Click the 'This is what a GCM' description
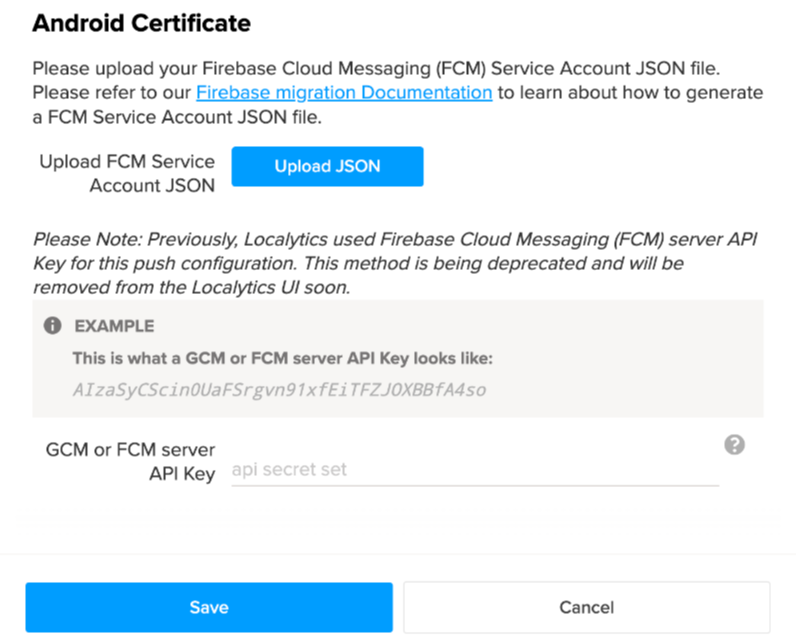Screen dimensions: 796x636 tap(283, 358)
